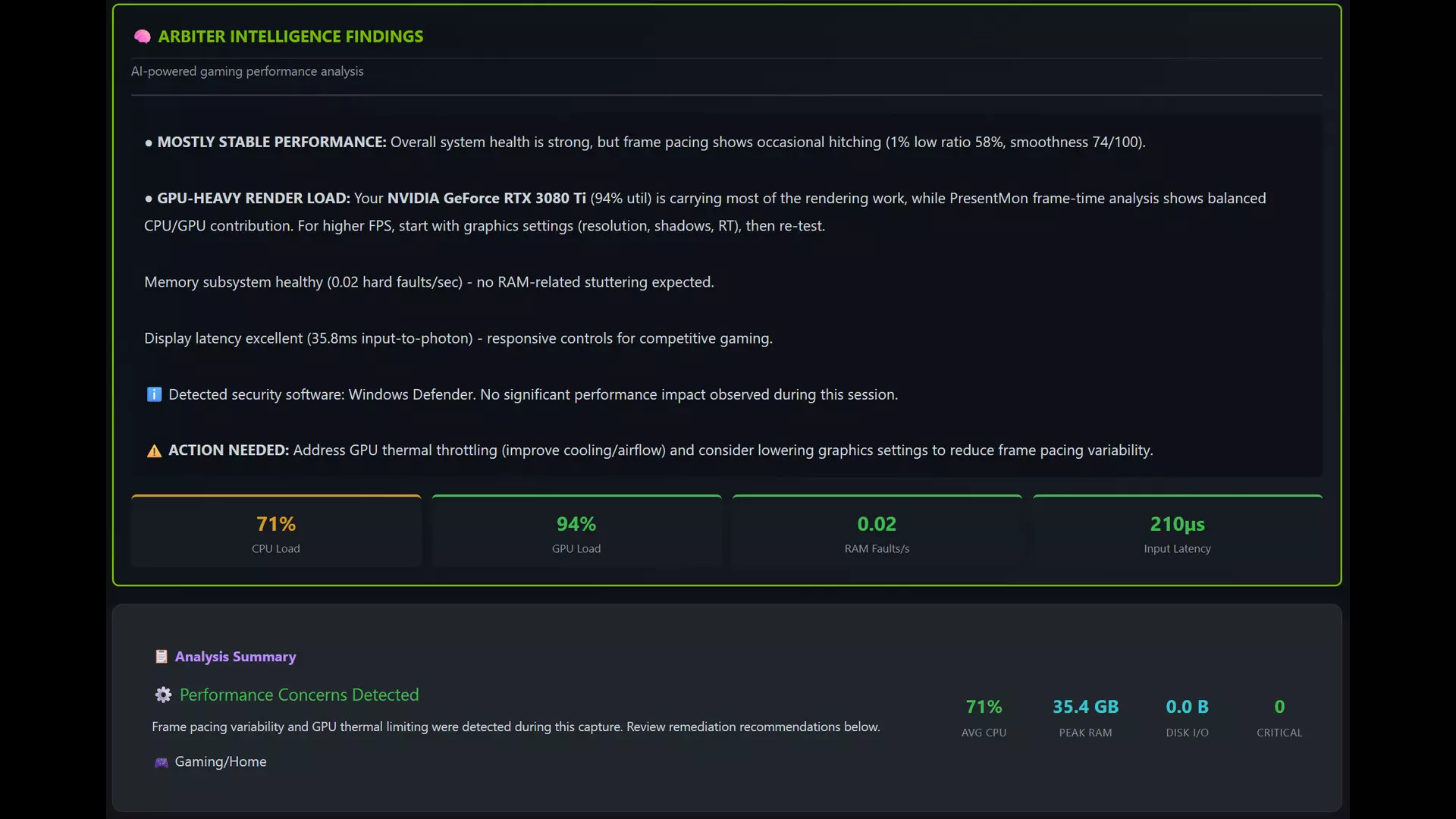Click the Arbiter Intelligence Findings heading
Screen dimensions: 1456x819
290,36
